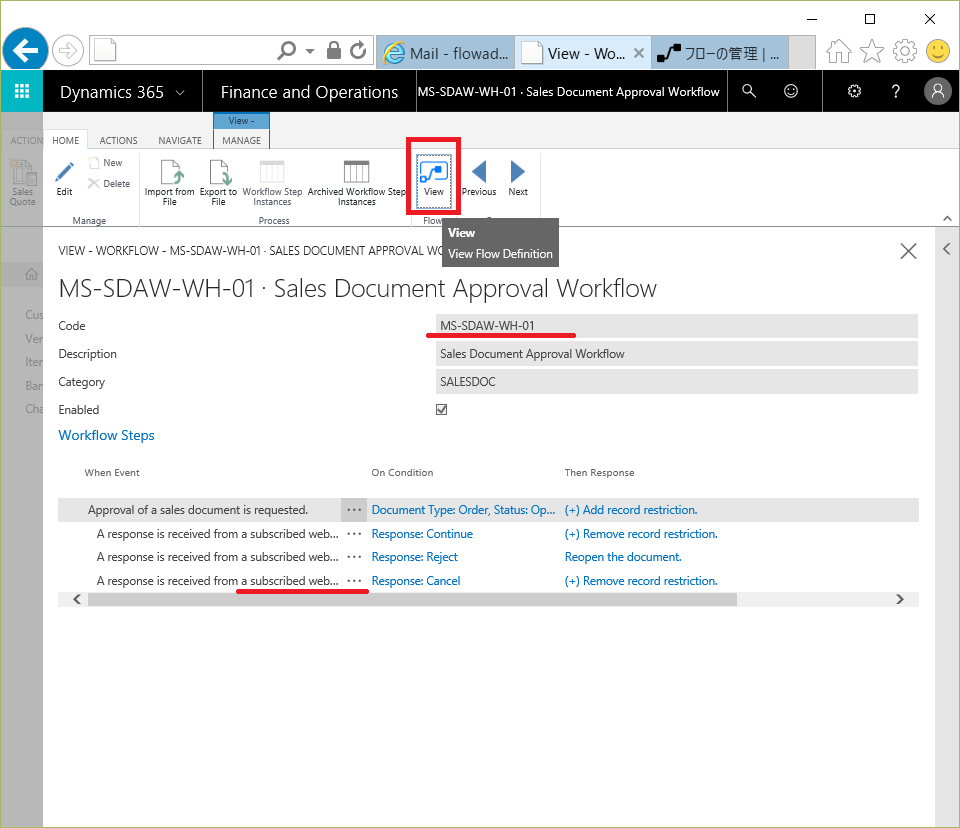Expand the Dynamics 365 dropdown chevron
This screenshot has height=828, width=960.
[180, 92]
